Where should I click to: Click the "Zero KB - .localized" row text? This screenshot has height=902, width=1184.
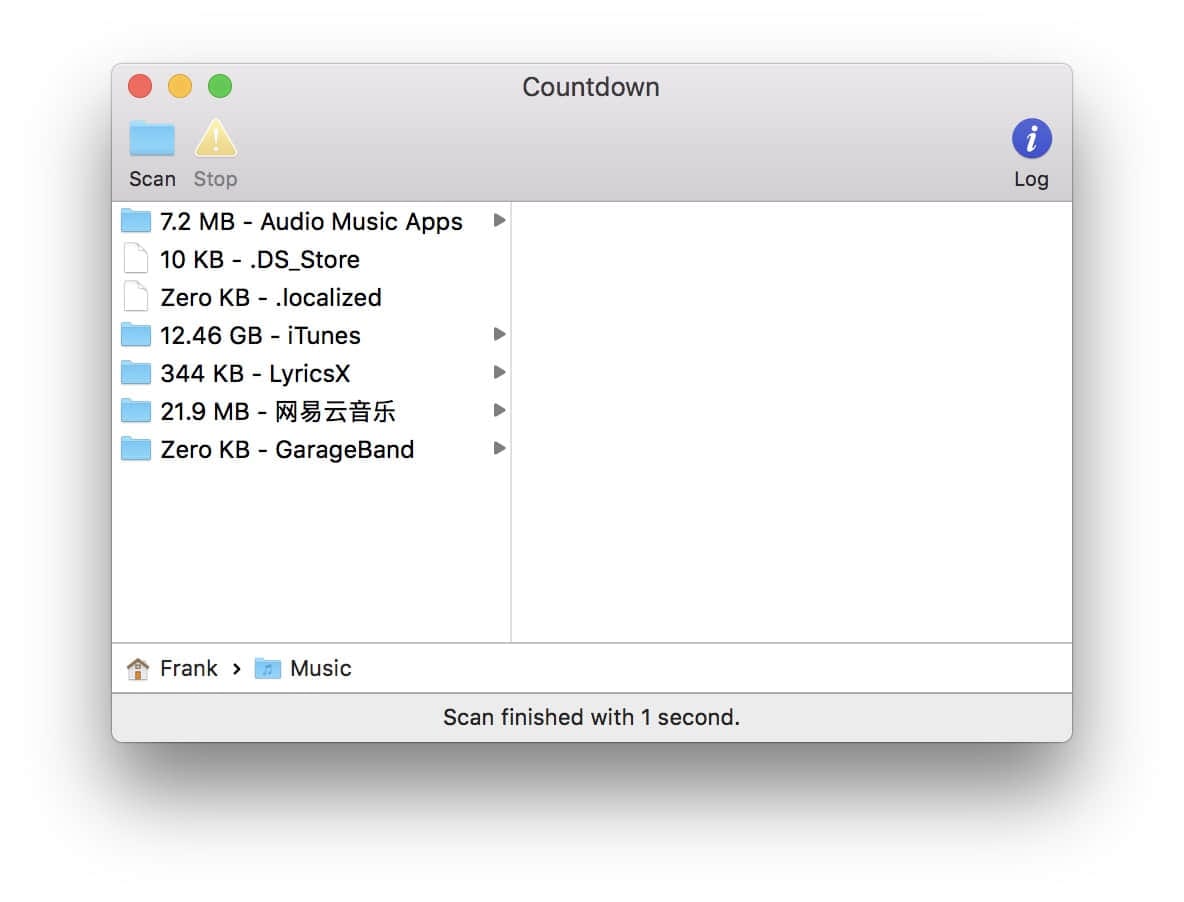click(x=271, y=297)
